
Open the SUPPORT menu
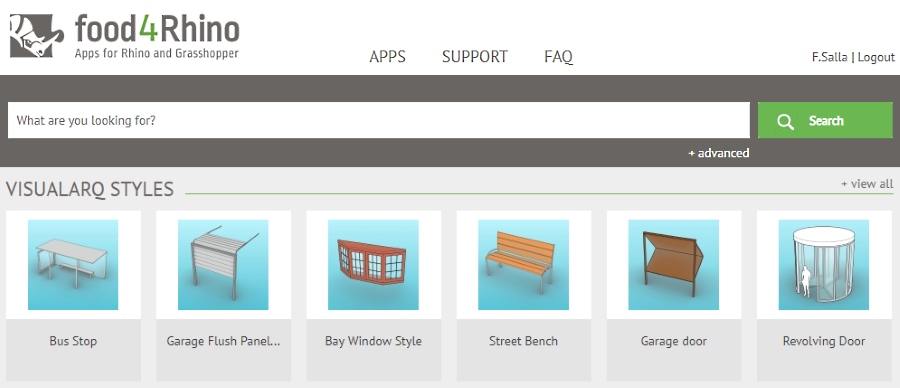475,57
